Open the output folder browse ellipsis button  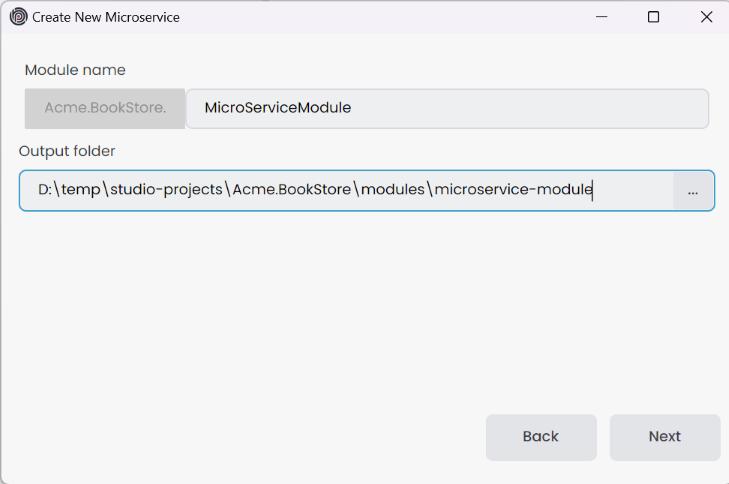[693, 191]
